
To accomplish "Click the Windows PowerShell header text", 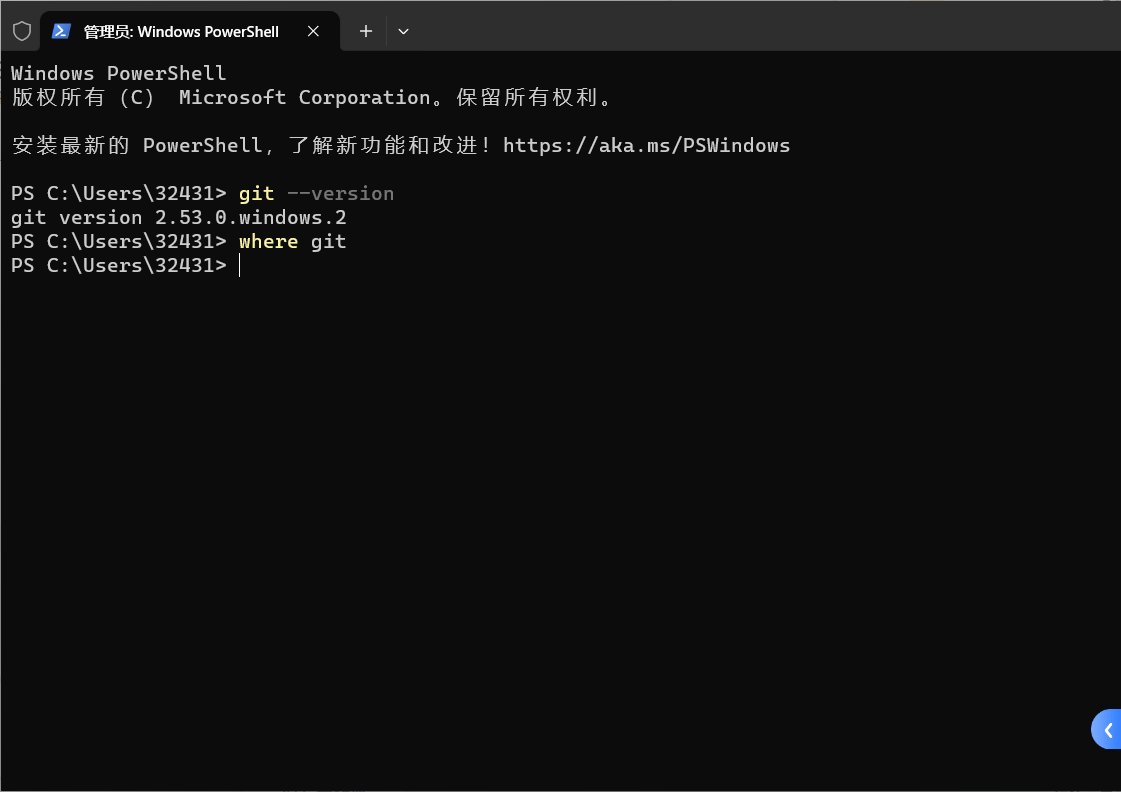I will click(117, 72).
